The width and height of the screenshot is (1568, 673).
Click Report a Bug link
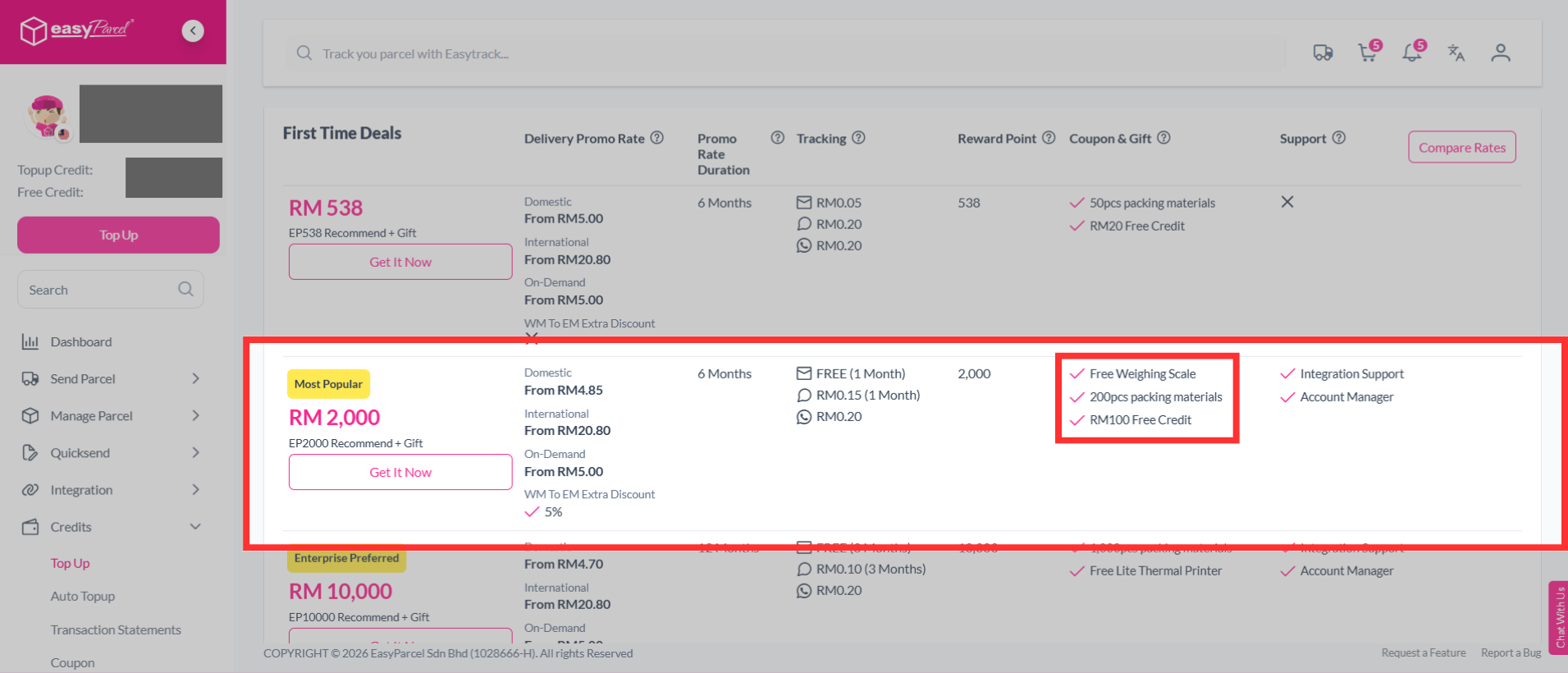coord(1511,652)
